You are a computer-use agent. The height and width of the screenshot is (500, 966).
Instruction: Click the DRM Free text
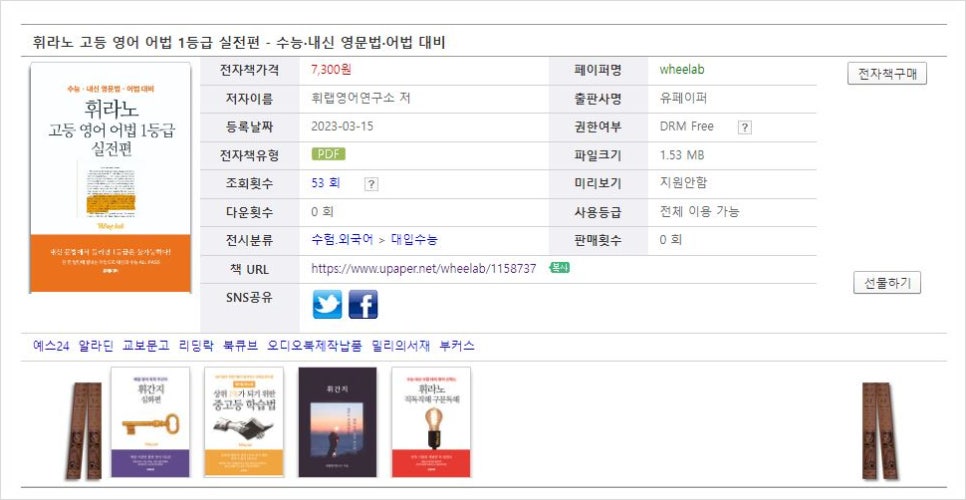pos(686,127)
